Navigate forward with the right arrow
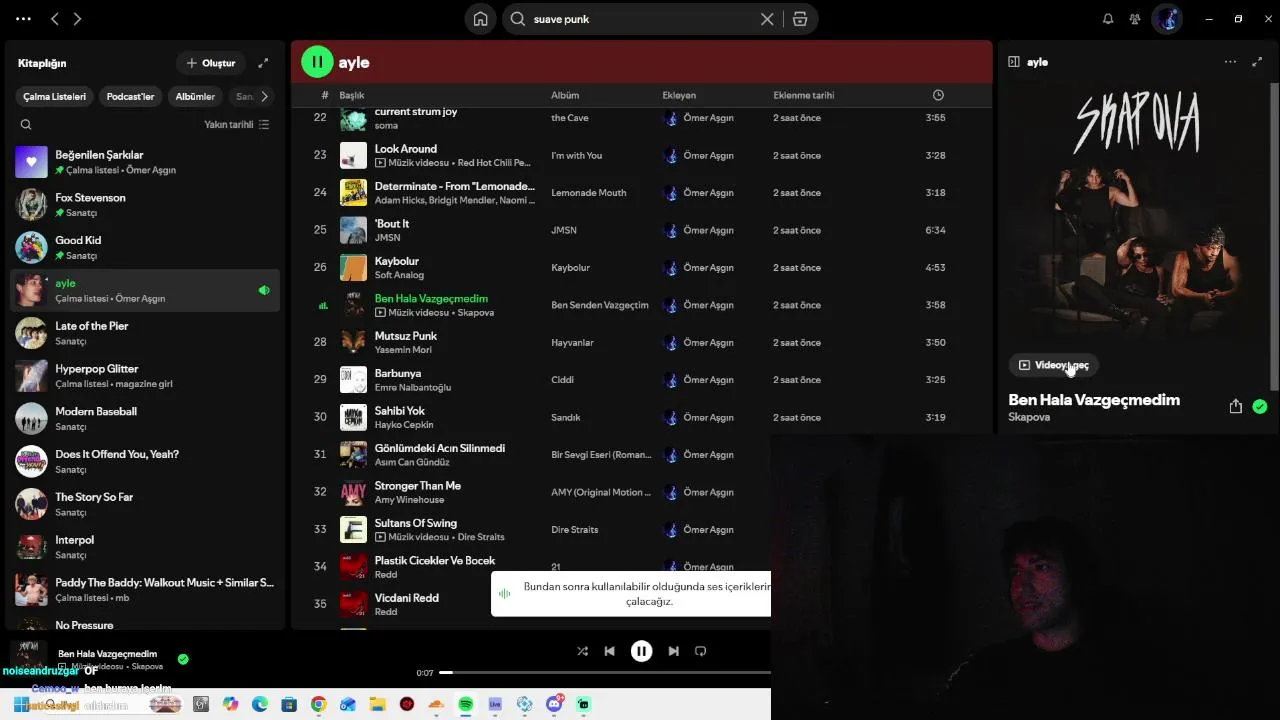This screenshot has width=1280, height=720. point(78,19)
